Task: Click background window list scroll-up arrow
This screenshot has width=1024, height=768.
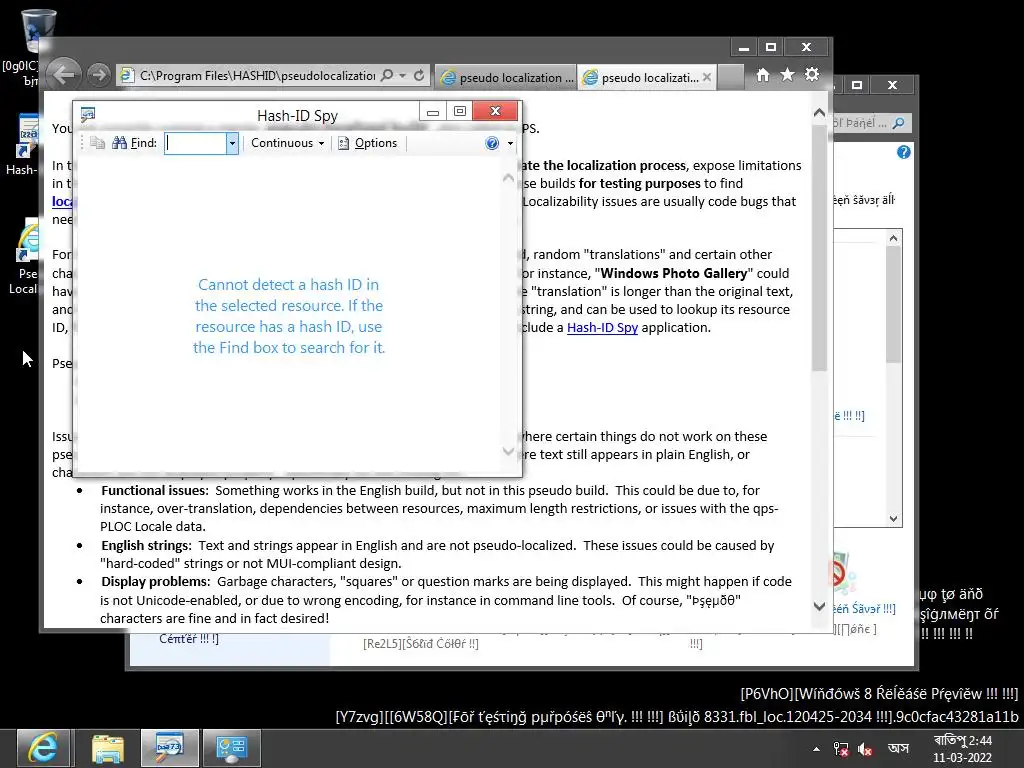Action: tap(893, 238)
